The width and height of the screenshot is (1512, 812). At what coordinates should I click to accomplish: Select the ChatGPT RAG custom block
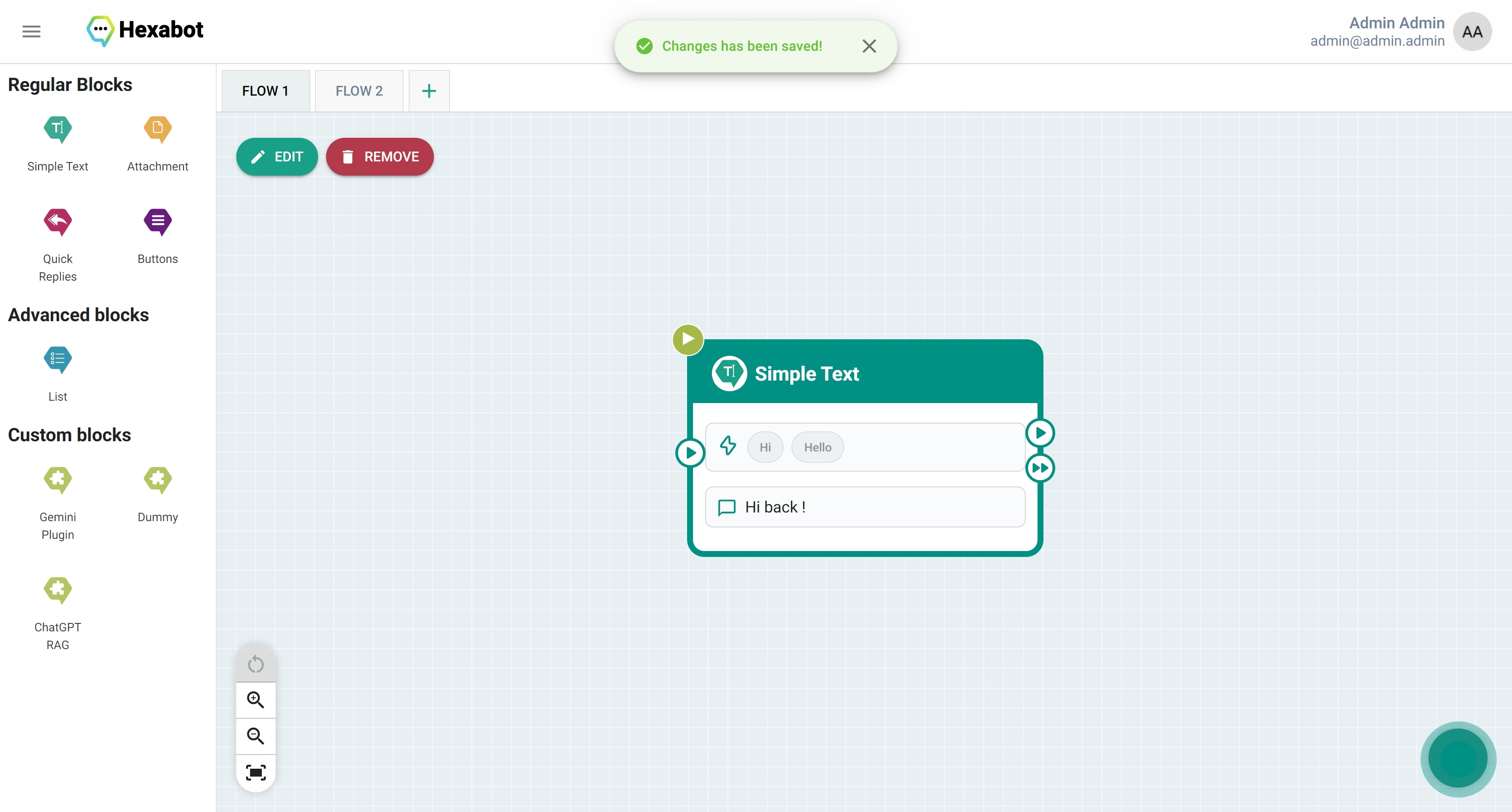[57, 590]
